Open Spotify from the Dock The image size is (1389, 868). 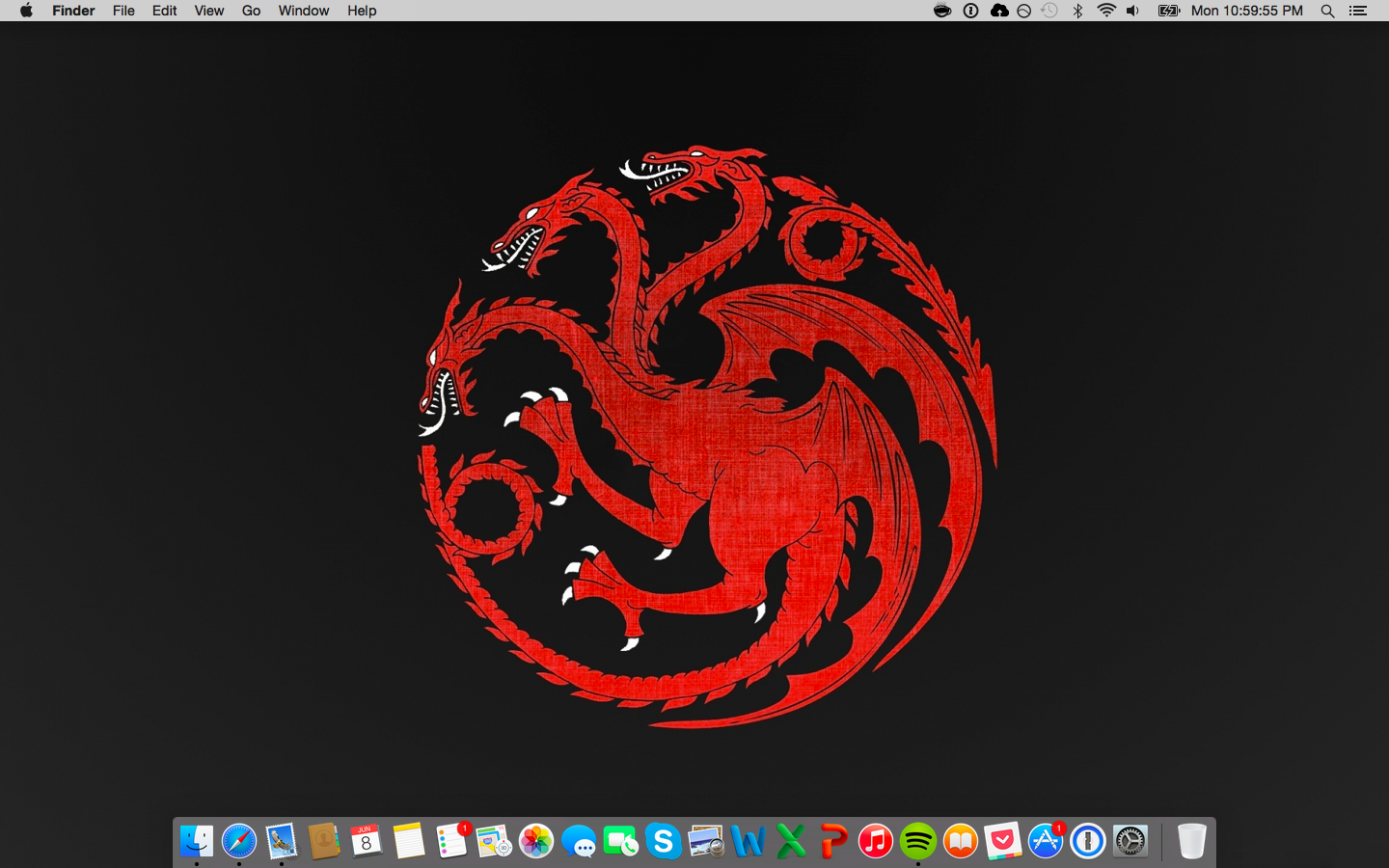pyautogui.click(x=918, y=841)
